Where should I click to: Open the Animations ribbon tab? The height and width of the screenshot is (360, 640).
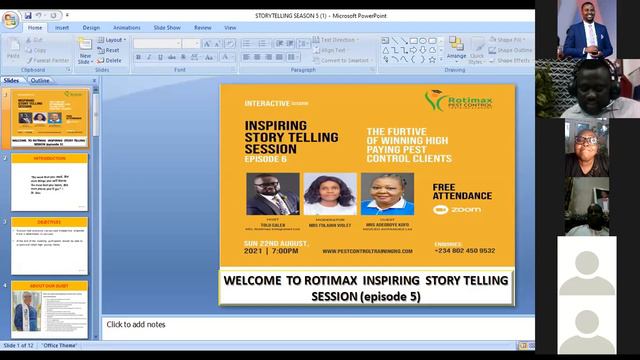127,28
